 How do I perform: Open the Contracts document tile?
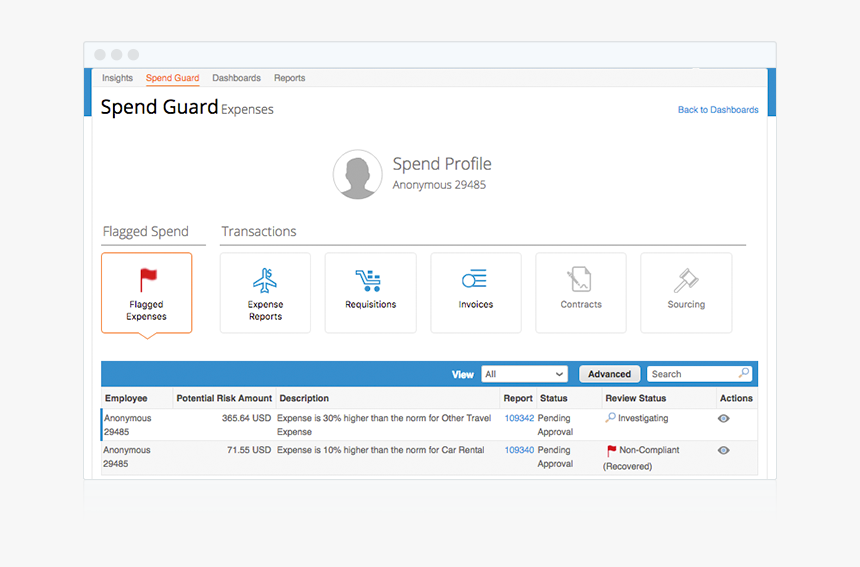pyautogui.click(x=581, y=293)
